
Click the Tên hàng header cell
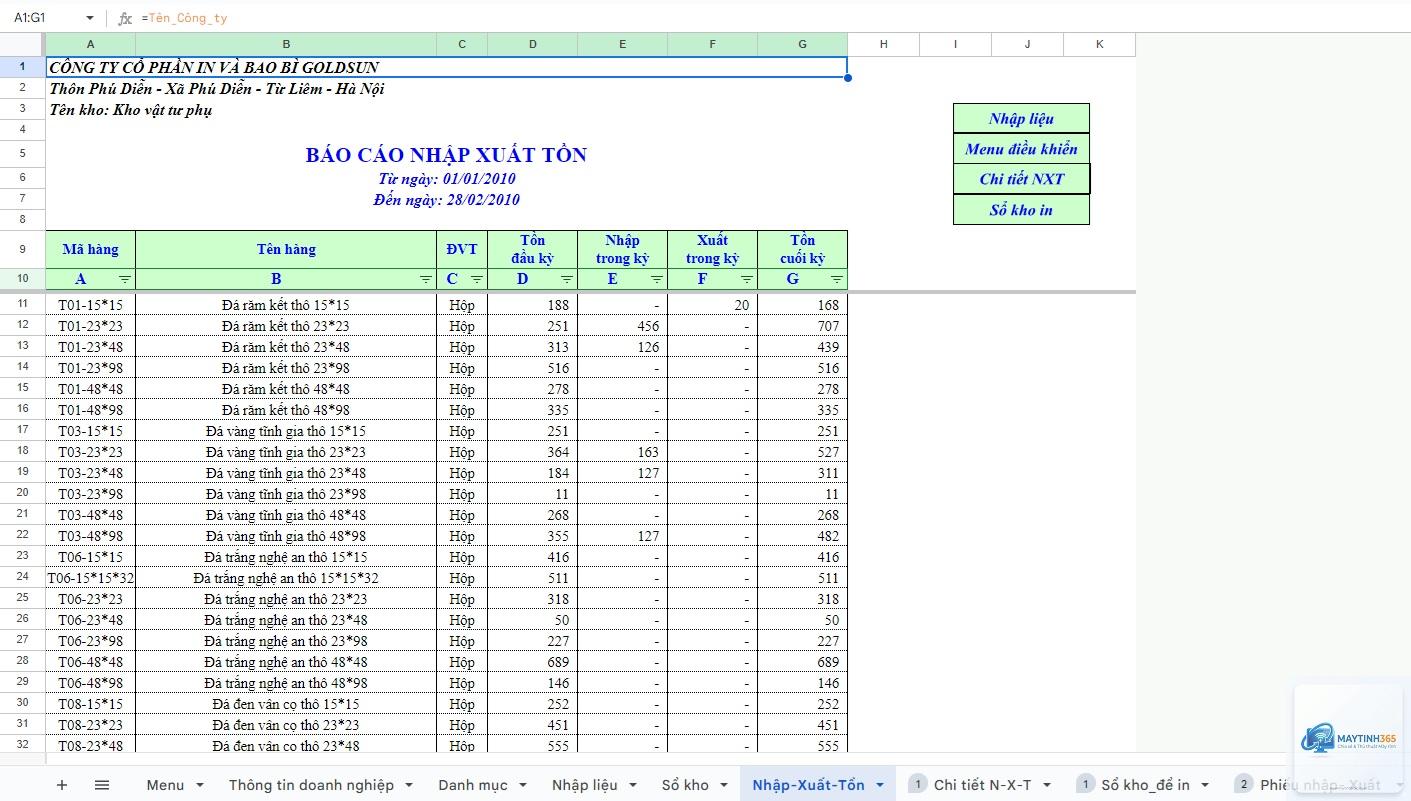286,249
